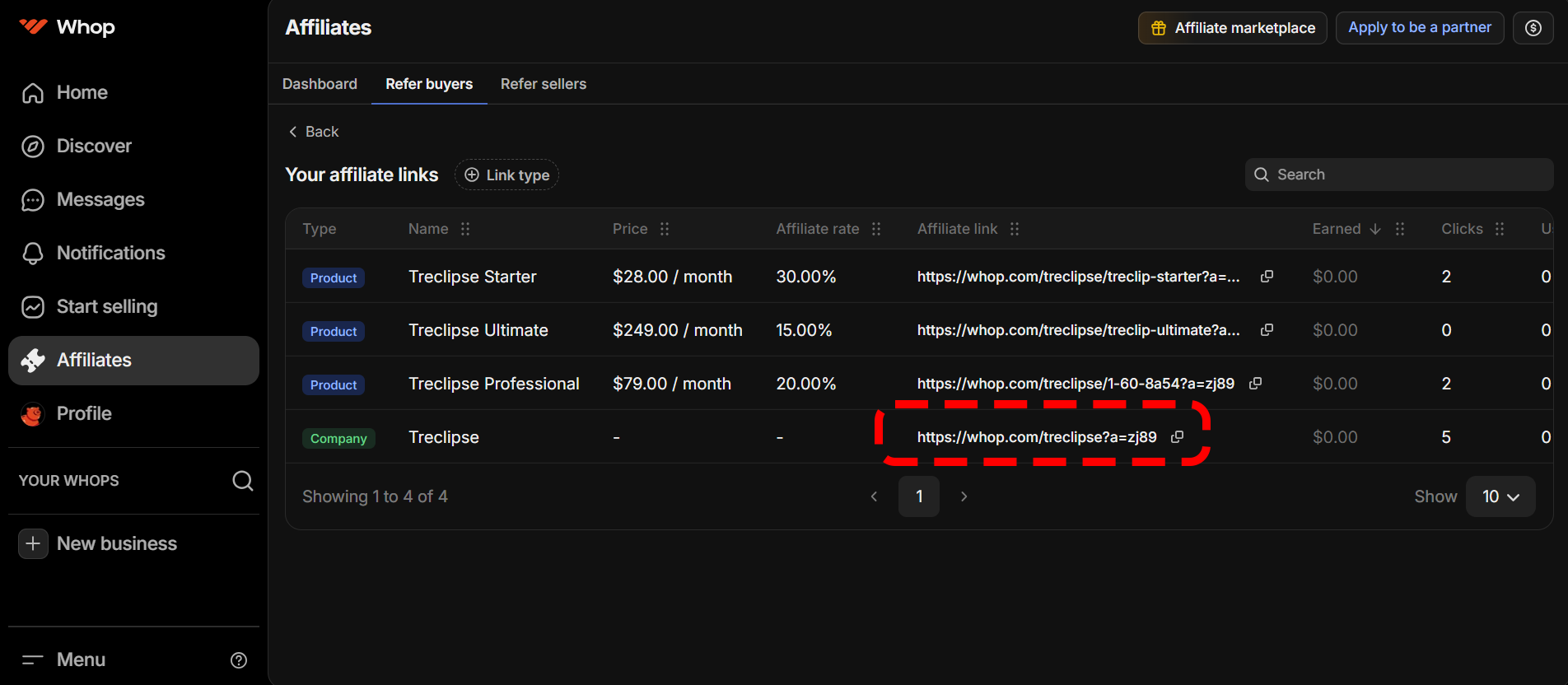Open the Name column options handle
Screen dimensions: 1568x685
coord(465,229)
